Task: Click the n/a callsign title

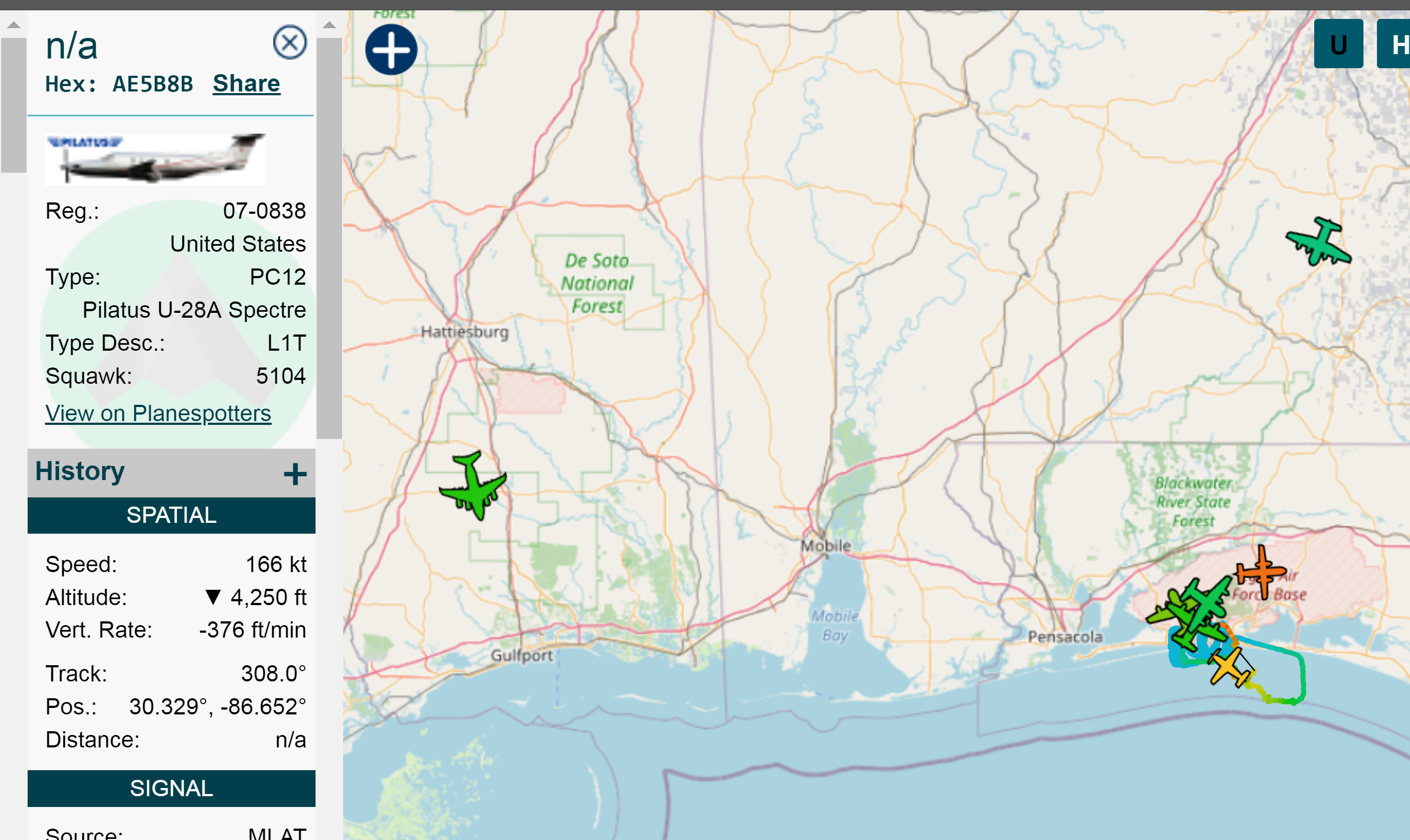Action: [x=72, y=45]
